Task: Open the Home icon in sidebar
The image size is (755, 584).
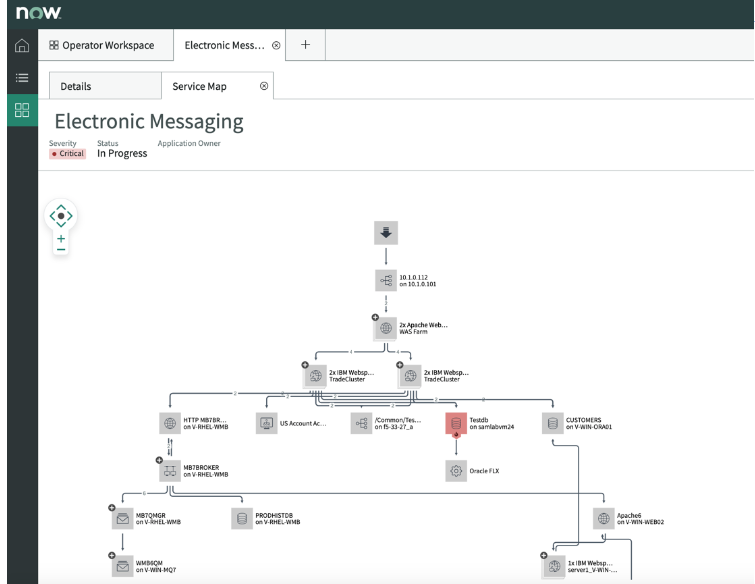Action: (22, 46)
